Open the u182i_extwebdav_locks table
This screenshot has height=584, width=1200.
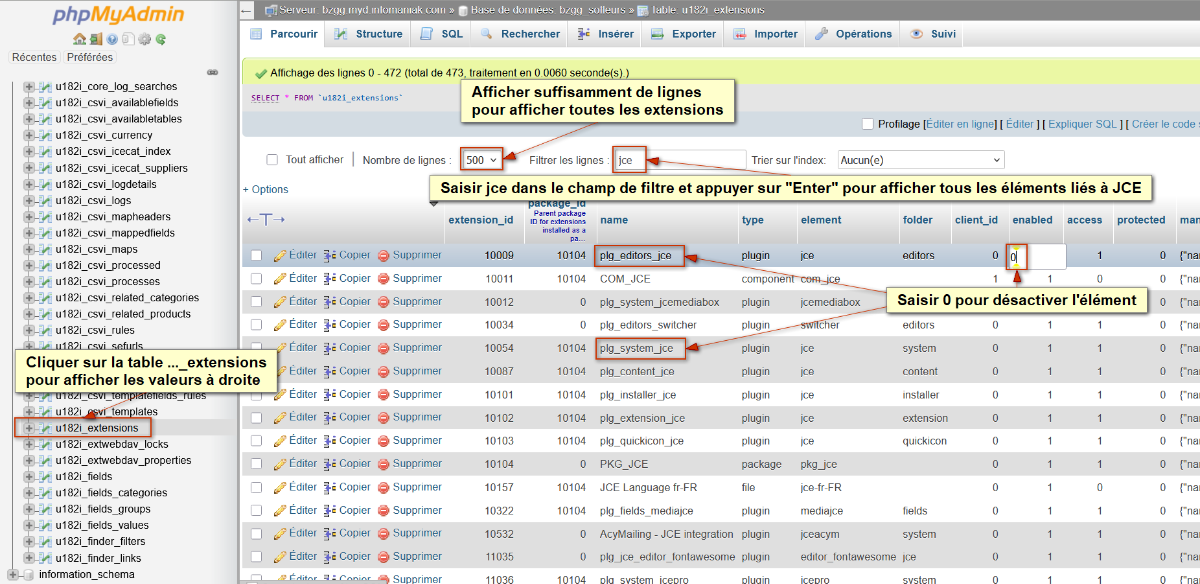[x=112, y=444]
